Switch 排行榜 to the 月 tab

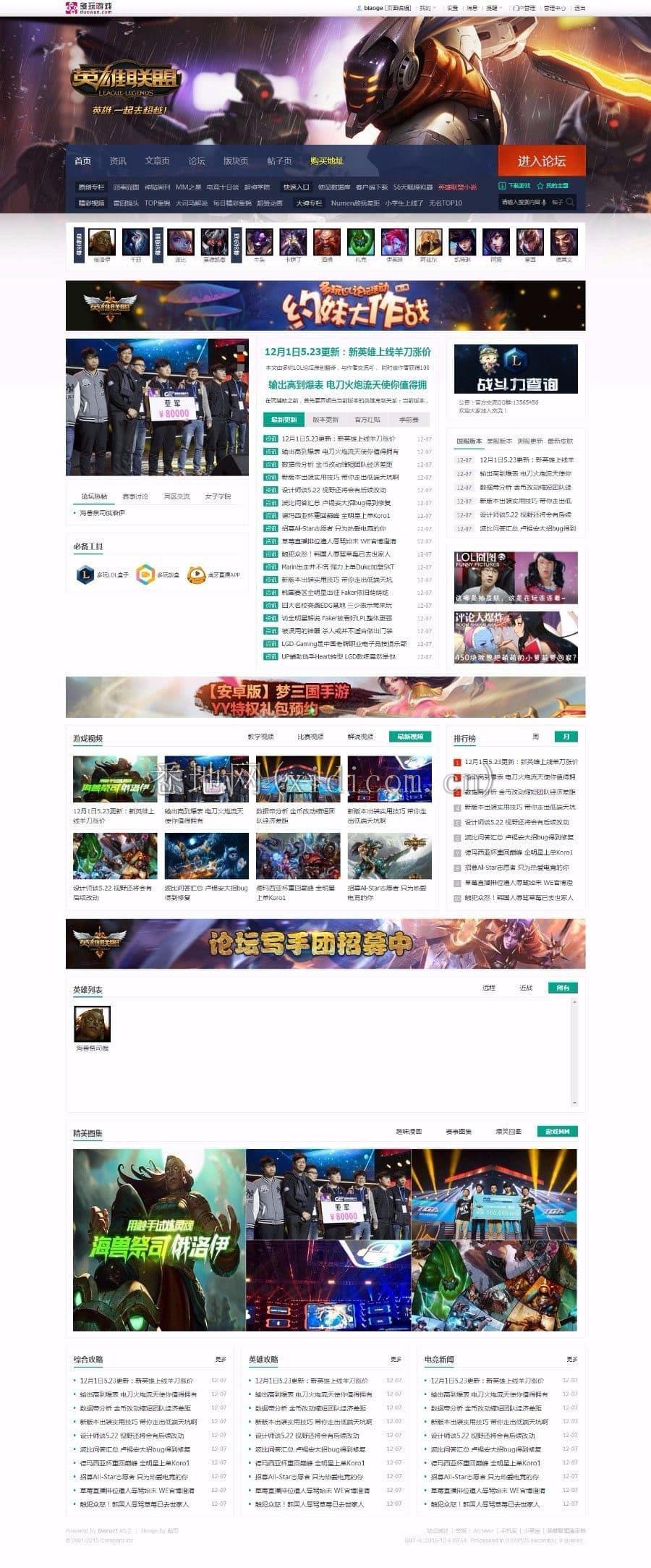click(x=566, y=737)
